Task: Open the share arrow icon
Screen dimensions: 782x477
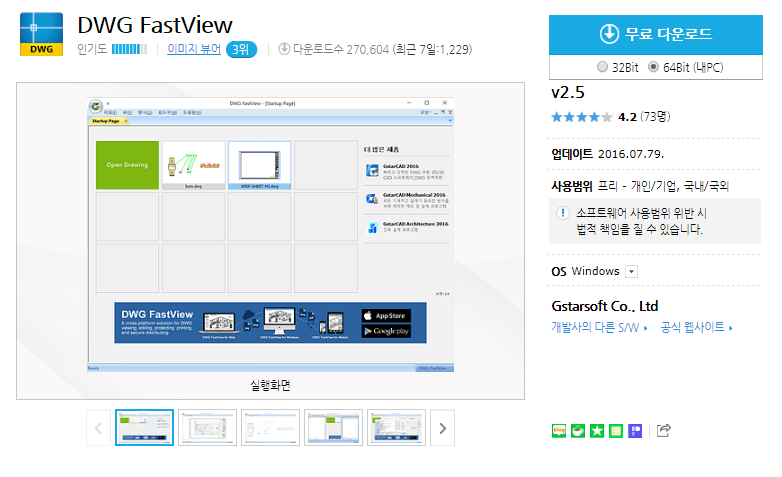Action: pyautogui.click(x=662, y=431)
